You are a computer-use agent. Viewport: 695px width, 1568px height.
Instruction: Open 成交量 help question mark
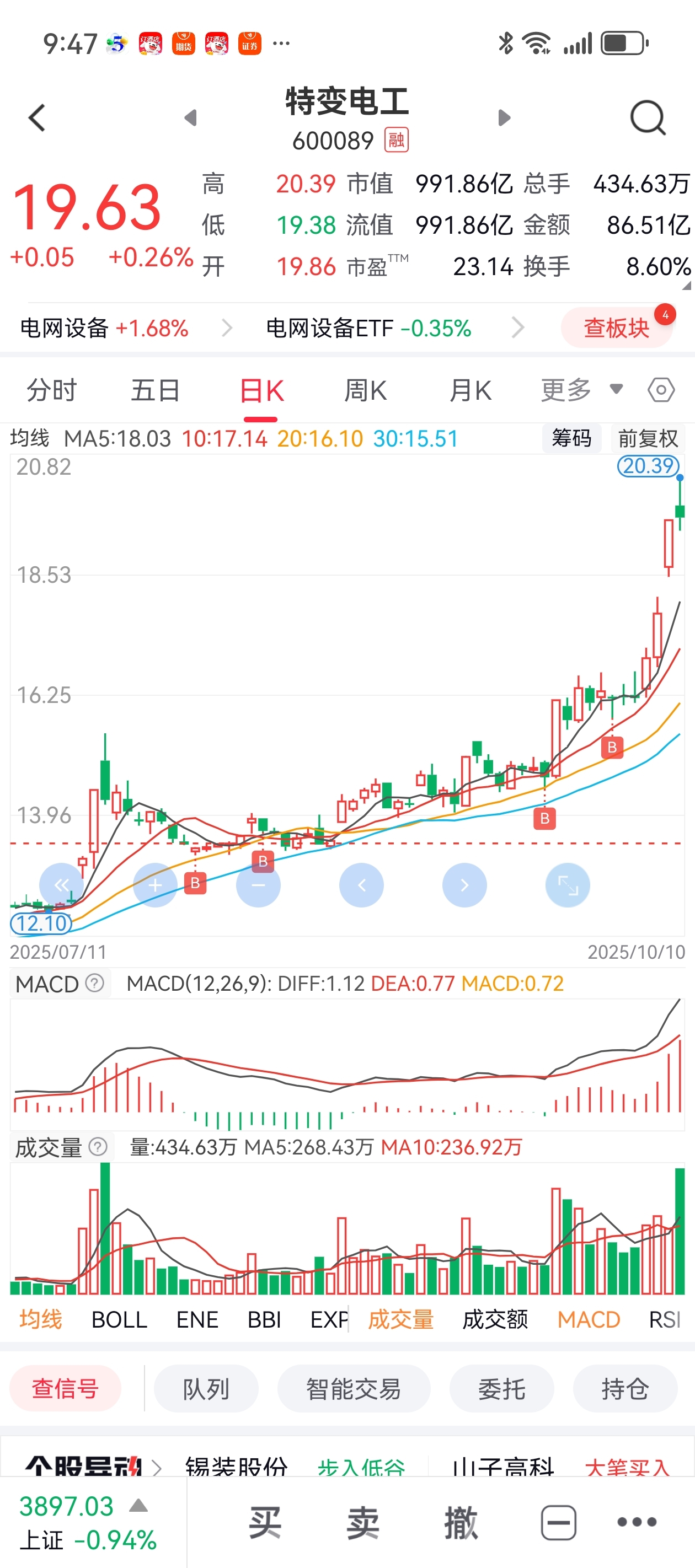[x=98, y=1147]
